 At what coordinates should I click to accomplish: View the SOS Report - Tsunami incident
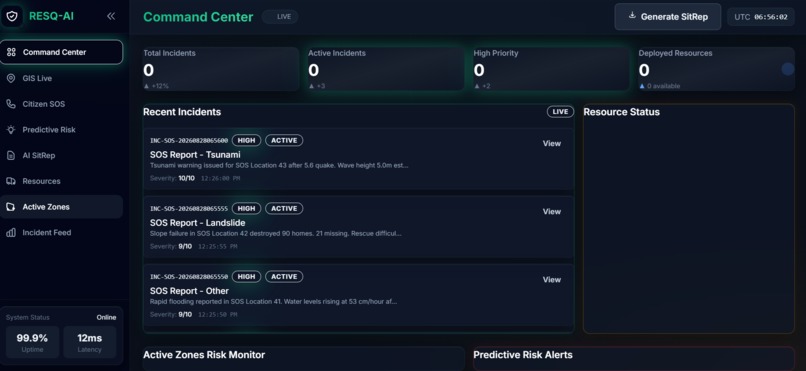[x=552, y=143]
